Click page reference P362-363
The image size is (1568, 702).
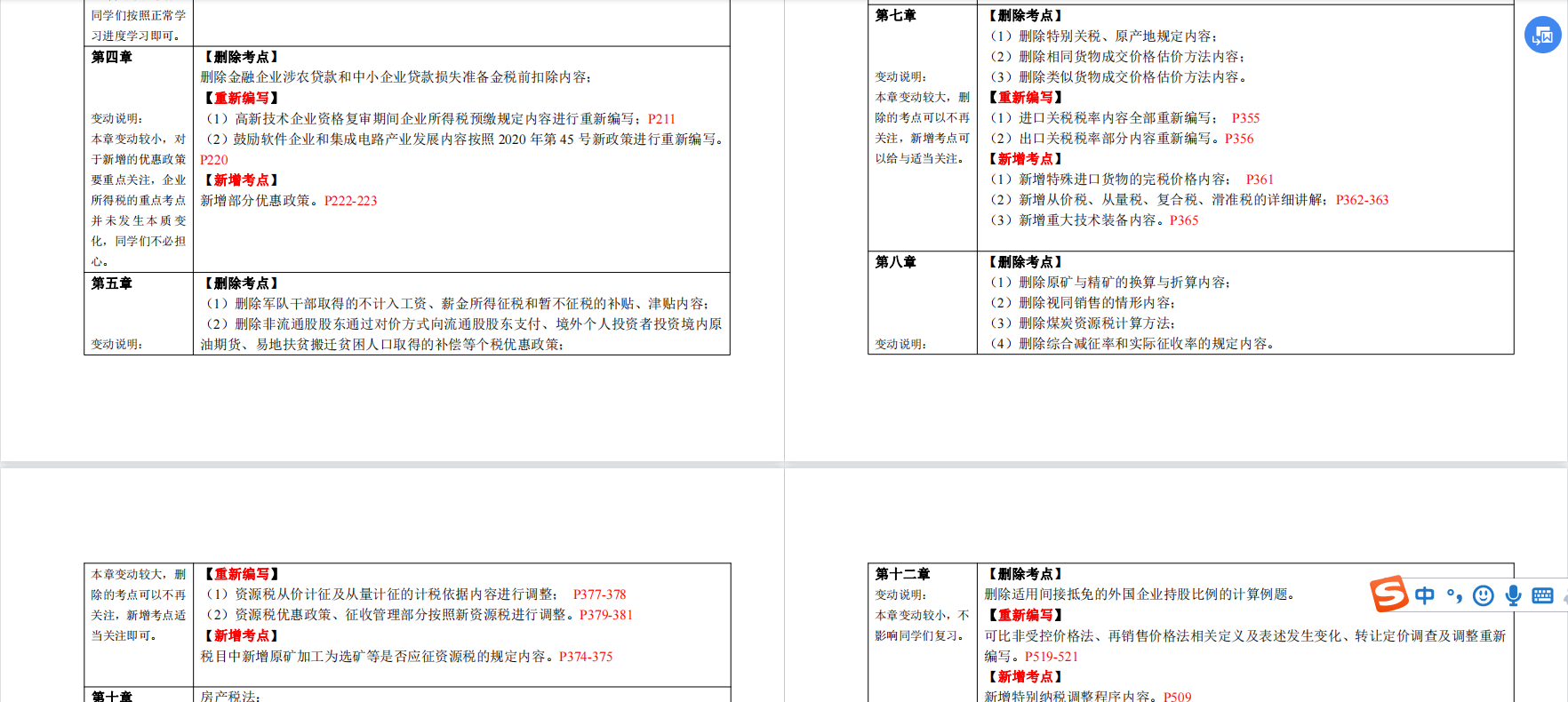(1362, 200)
